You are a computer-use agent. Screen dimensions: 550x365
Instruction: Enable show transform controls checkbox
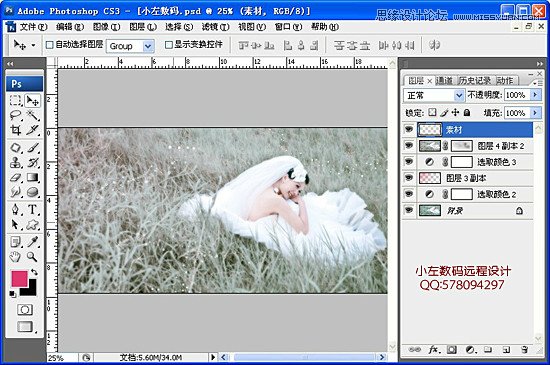(169, 45)
